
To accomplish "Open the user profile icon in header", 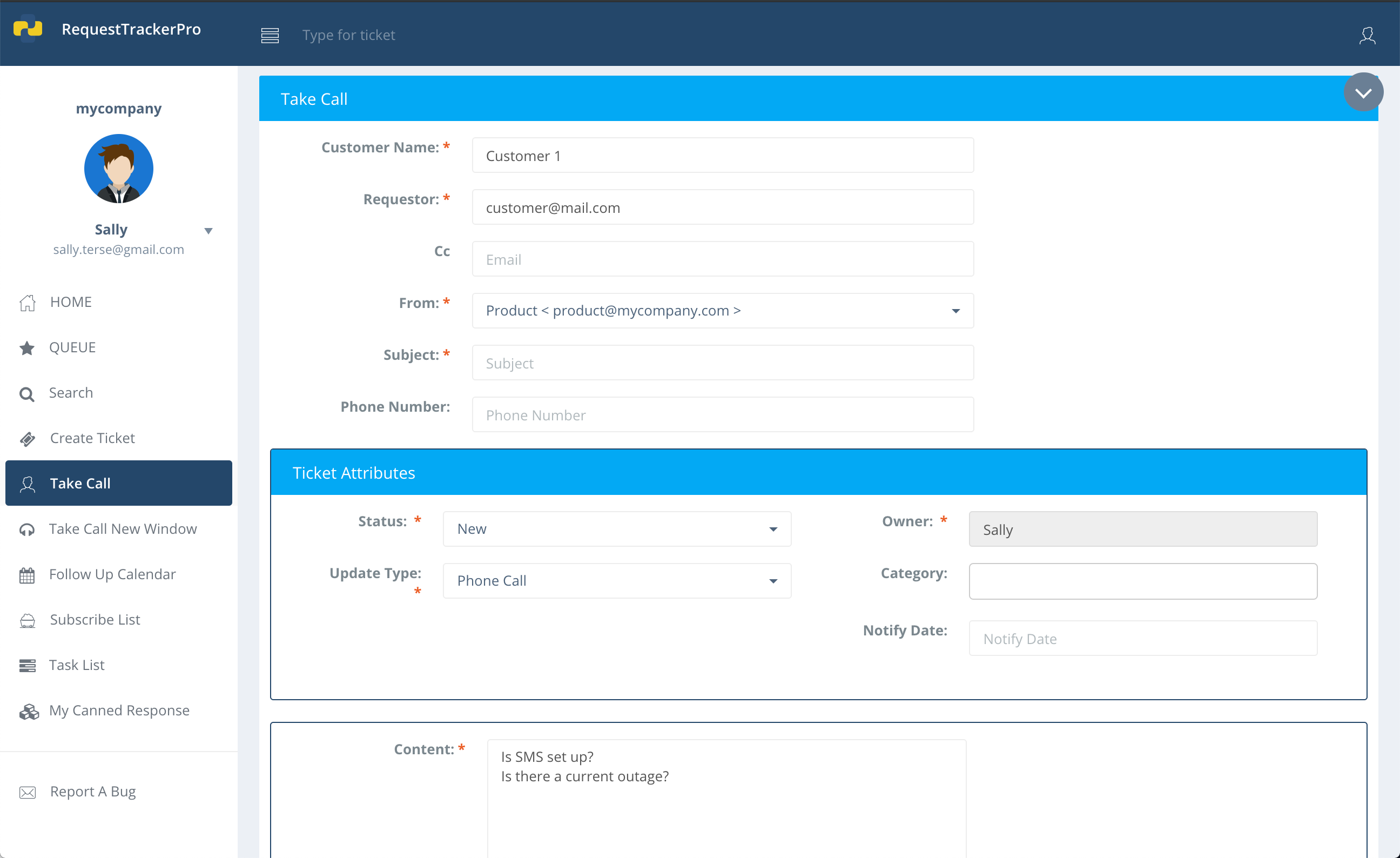I will [1367, 35].
